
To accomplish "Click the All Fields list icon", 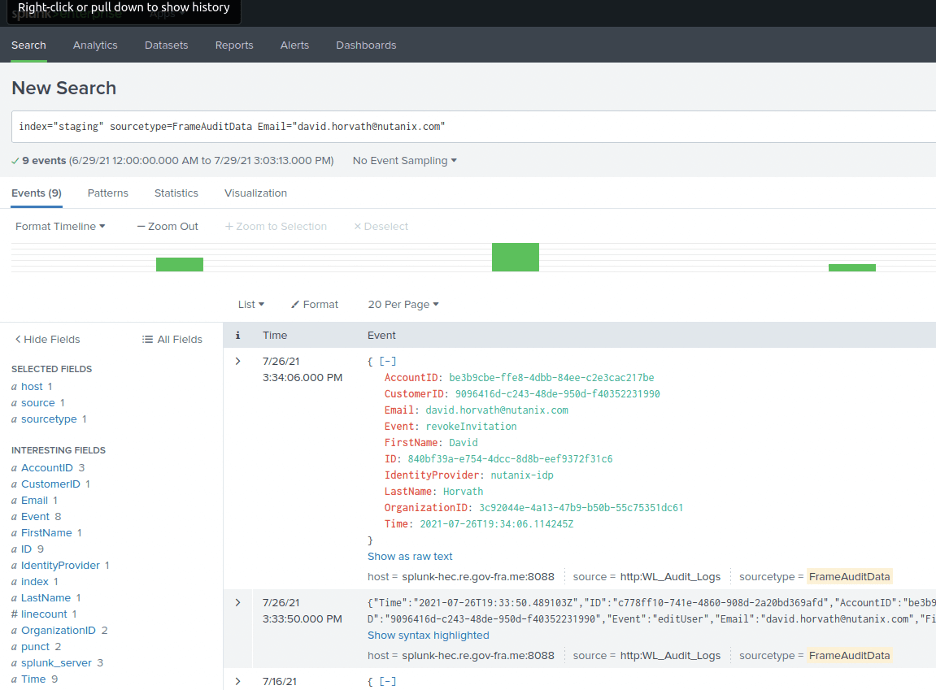I will tap(148, 340).
